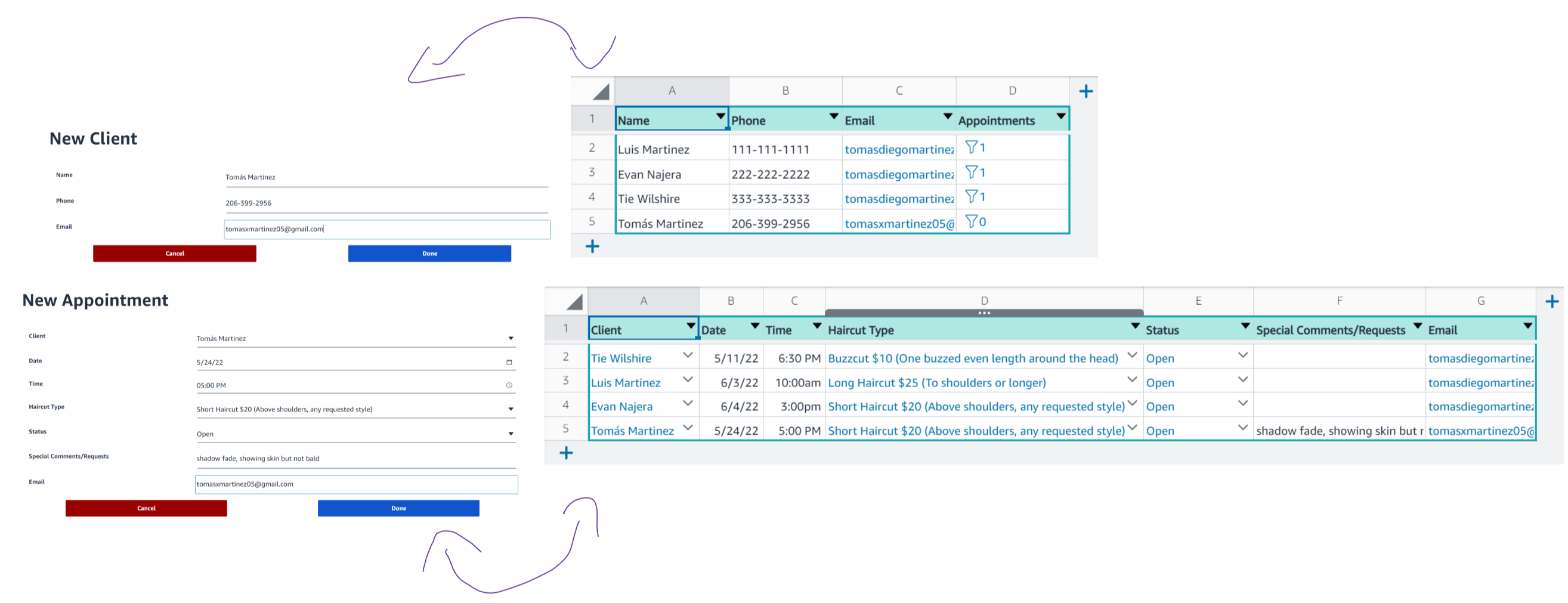This screenshot has width=1568, height=603.
Task: Expand the Status chevron for the 6/4/22 appointment
Action: pos(1242,403)
